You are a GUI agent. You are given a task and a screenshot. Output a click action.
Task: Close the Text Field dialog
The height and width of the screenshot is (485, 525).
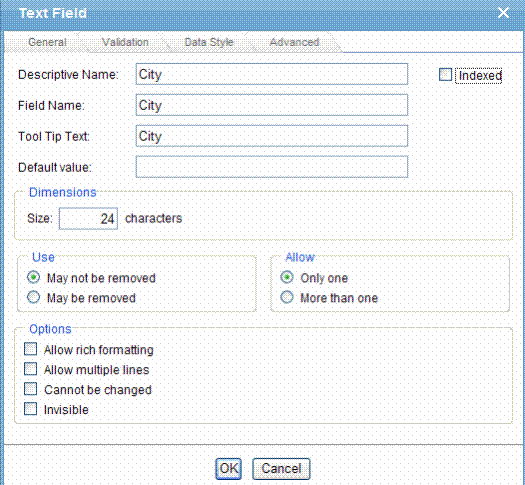tap(503, 13)
